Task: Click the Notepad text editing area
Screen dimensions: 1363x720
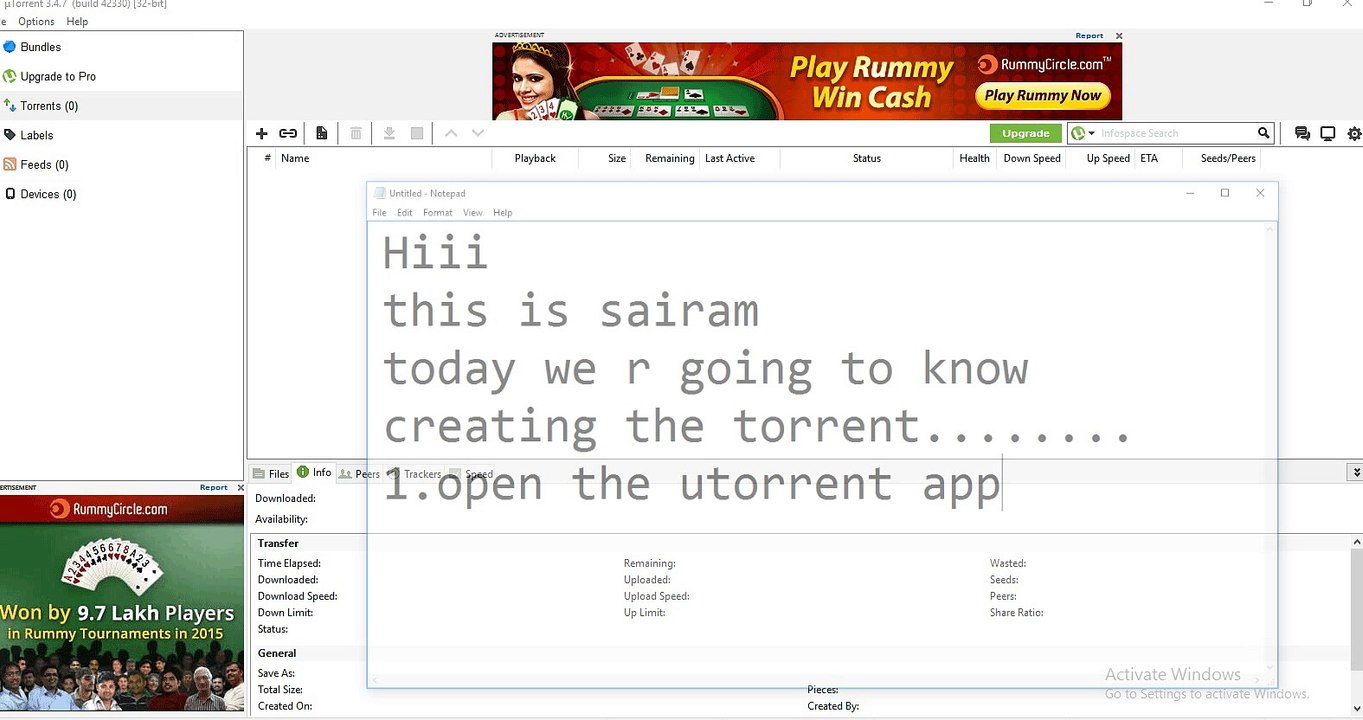Action: click(x=815, y=448)
